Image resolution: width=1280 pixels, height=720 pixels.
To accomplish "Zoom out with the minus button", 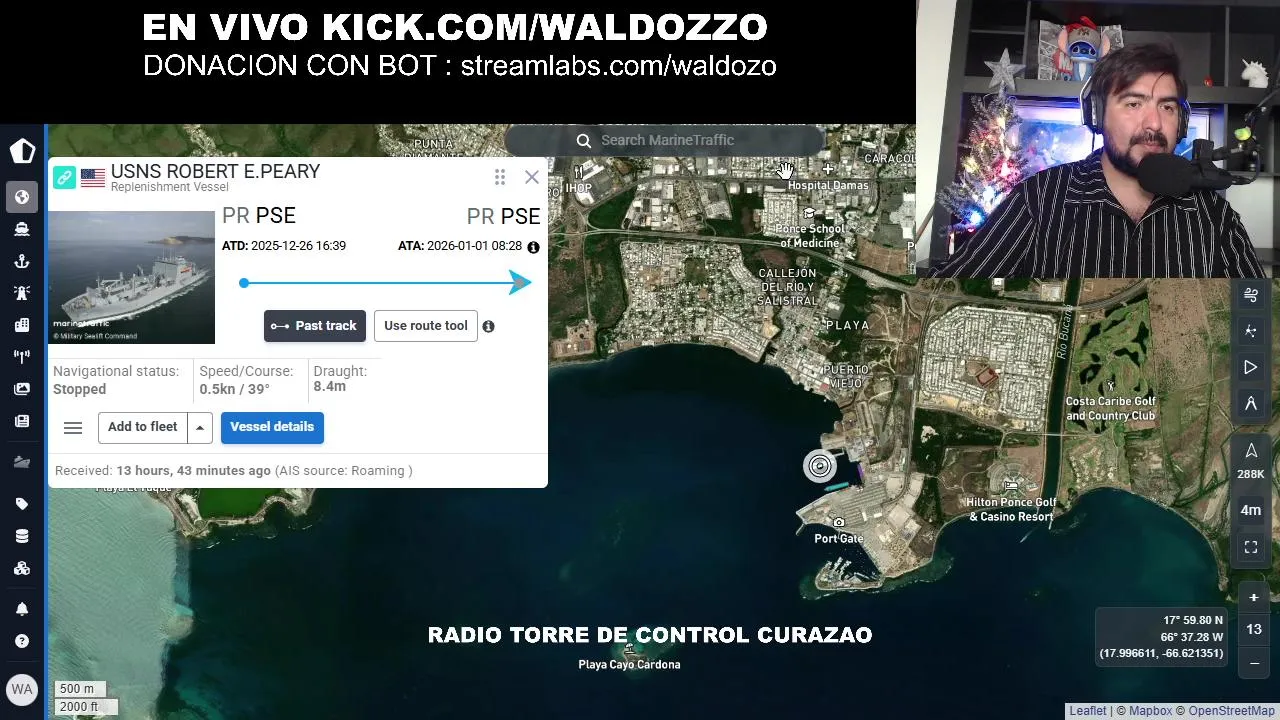I will pyautogui.click(x=1254, y=663).
